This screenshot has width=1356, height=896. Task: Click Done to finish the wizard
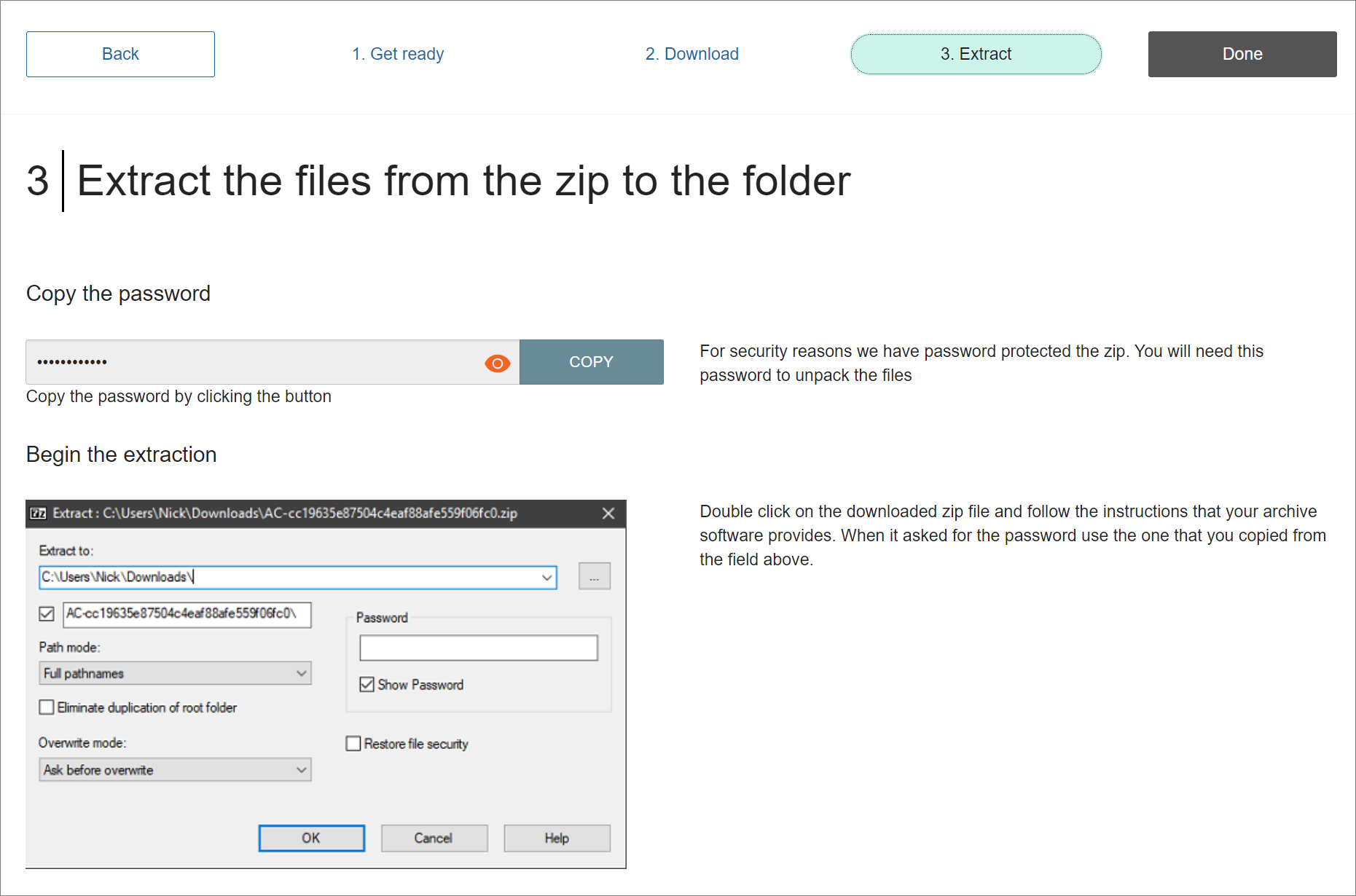coord(1242,53)
